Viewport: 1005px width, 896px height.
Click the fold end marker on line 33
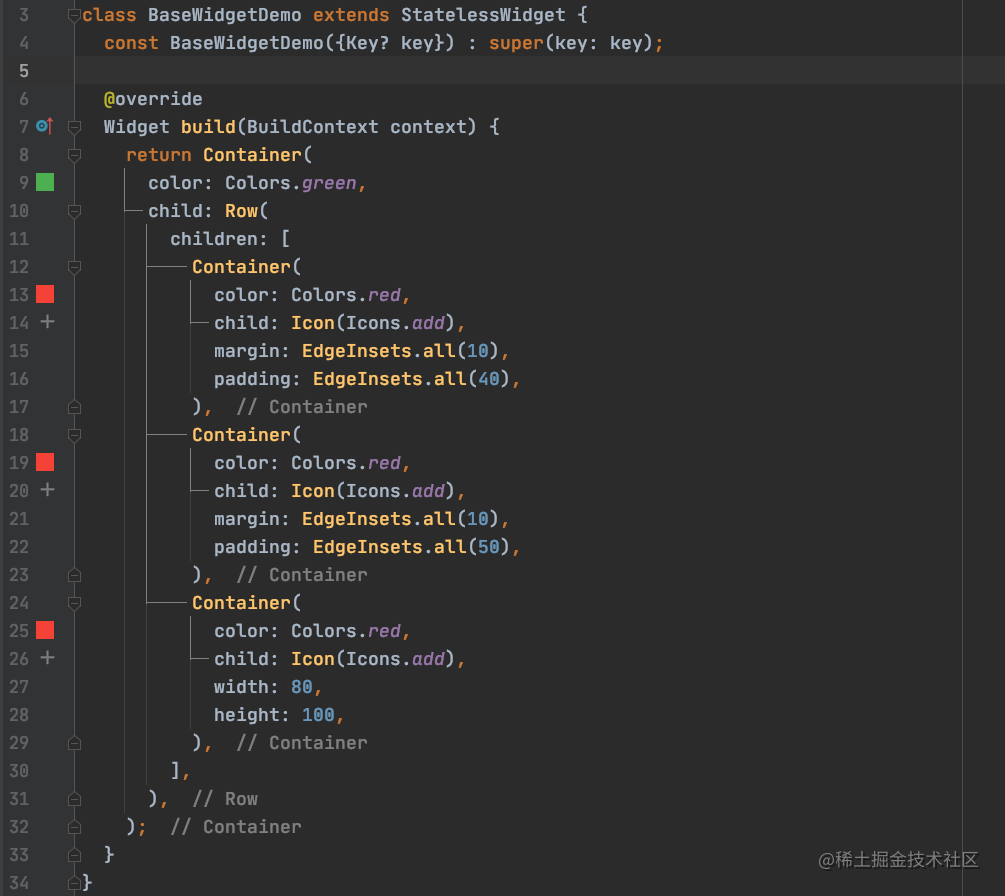(74, 855)
